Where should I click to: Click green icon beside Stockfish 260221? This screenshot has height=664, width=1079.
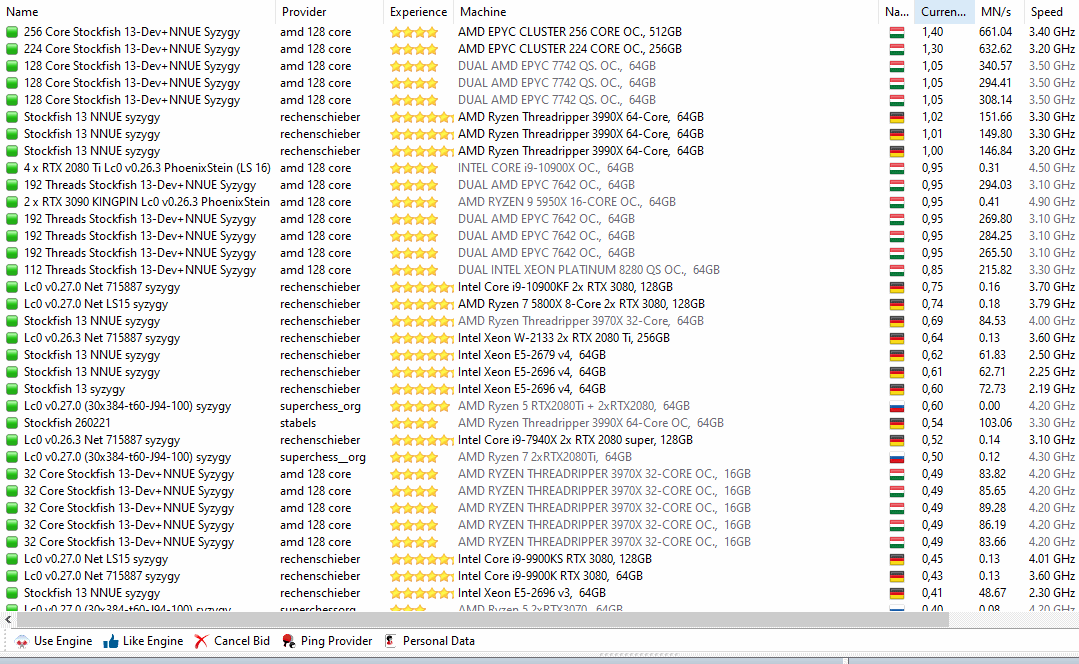click(12, 422)
